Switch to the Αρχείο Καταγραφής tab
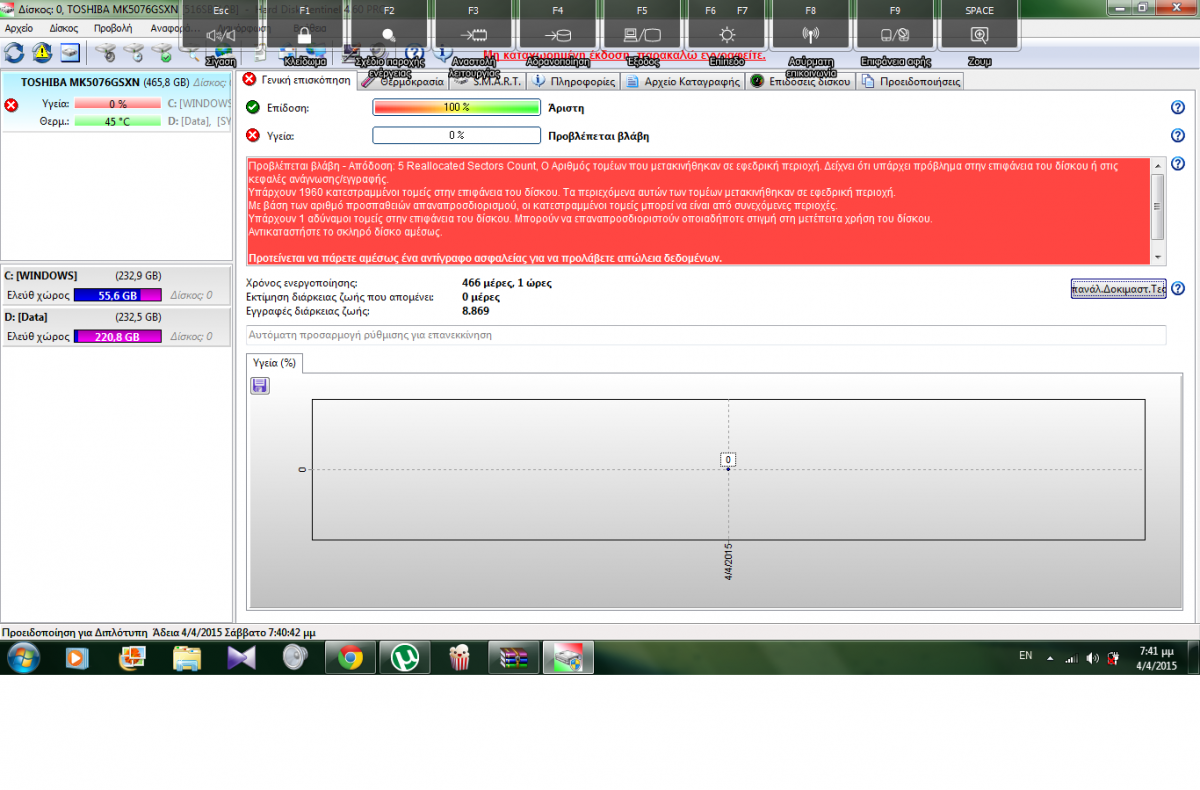The height and width of the screenshot is (790, 1200). pyautogui.click(x=683, y=81)
